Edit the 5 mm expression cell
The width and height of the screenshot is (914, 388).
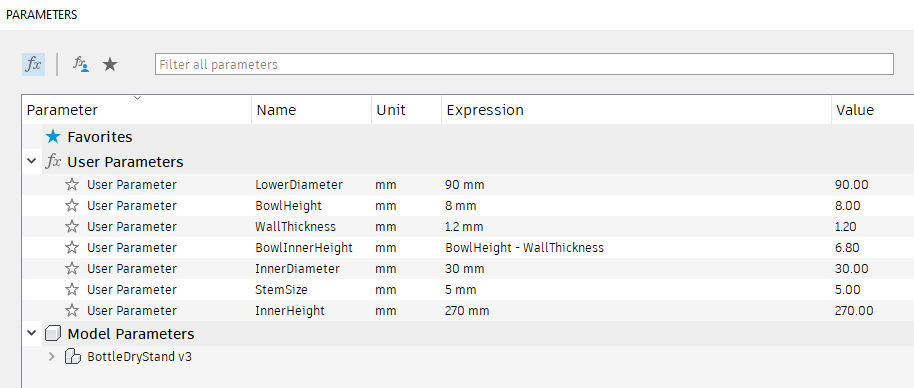coord(460,290)
